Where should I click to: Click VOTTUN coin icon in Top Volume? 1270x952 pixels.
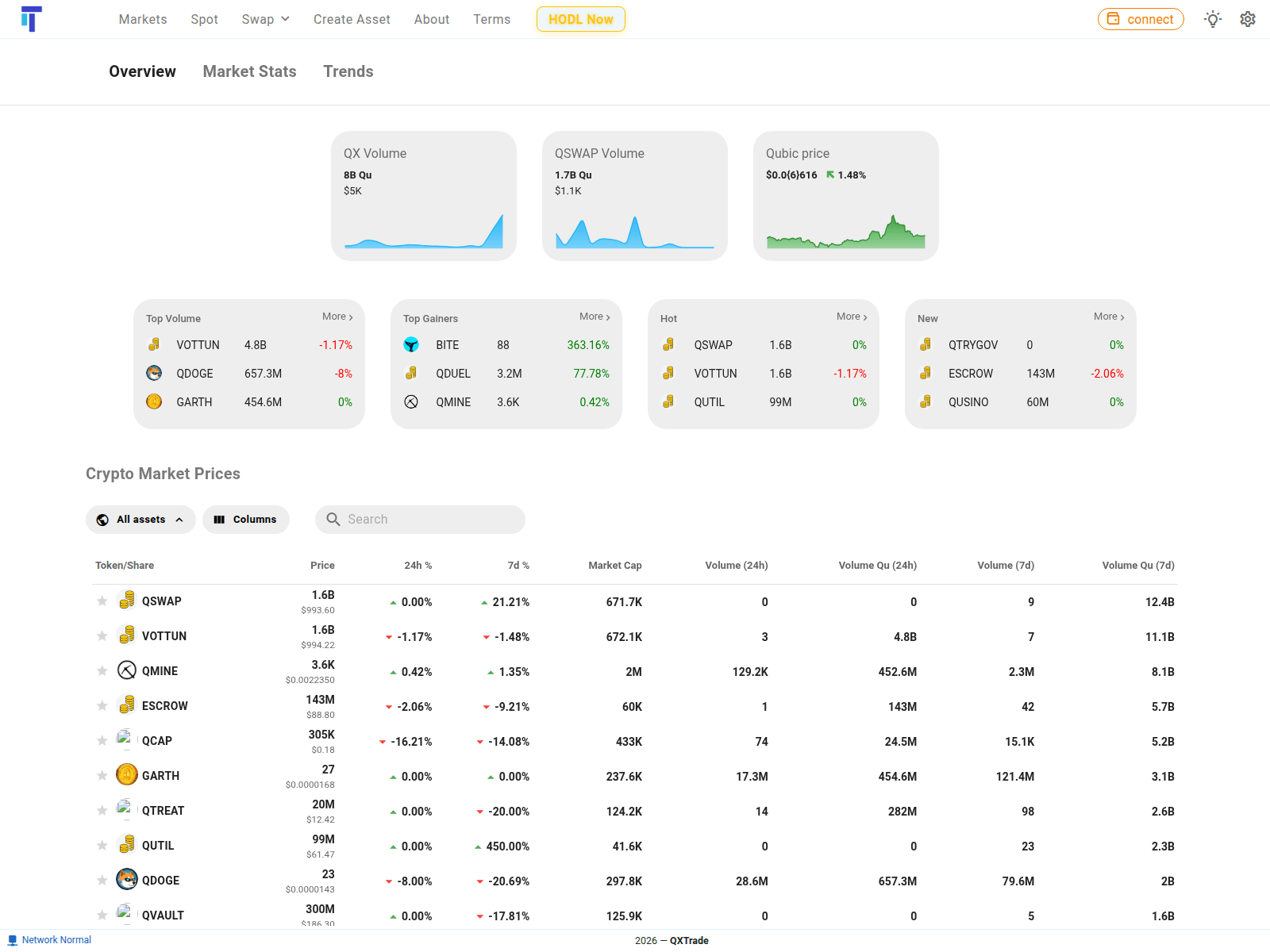pyautogui.click(x=154, y=344)
